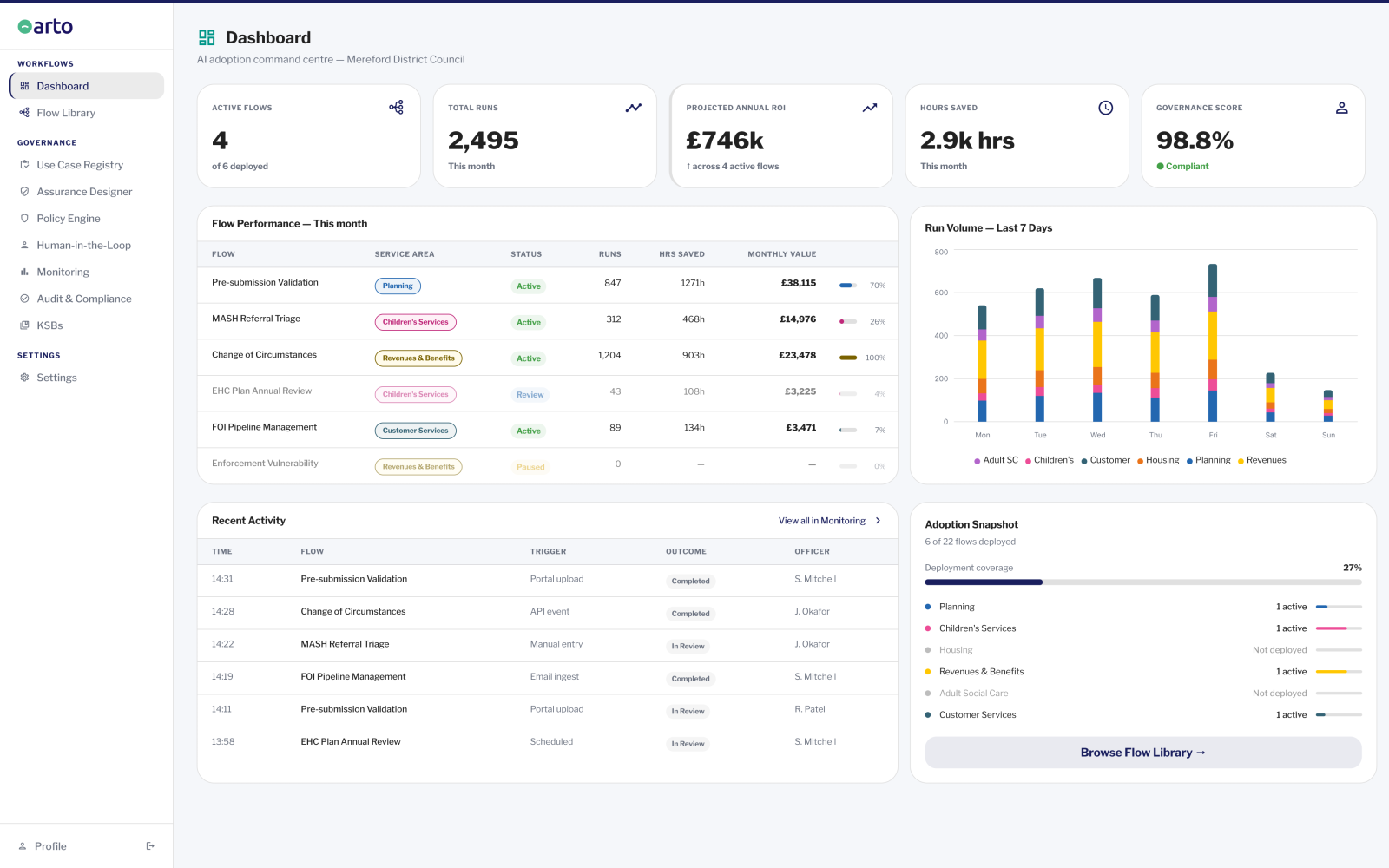
Task: Click the Customer Services tag
Action: pos(416,431)
